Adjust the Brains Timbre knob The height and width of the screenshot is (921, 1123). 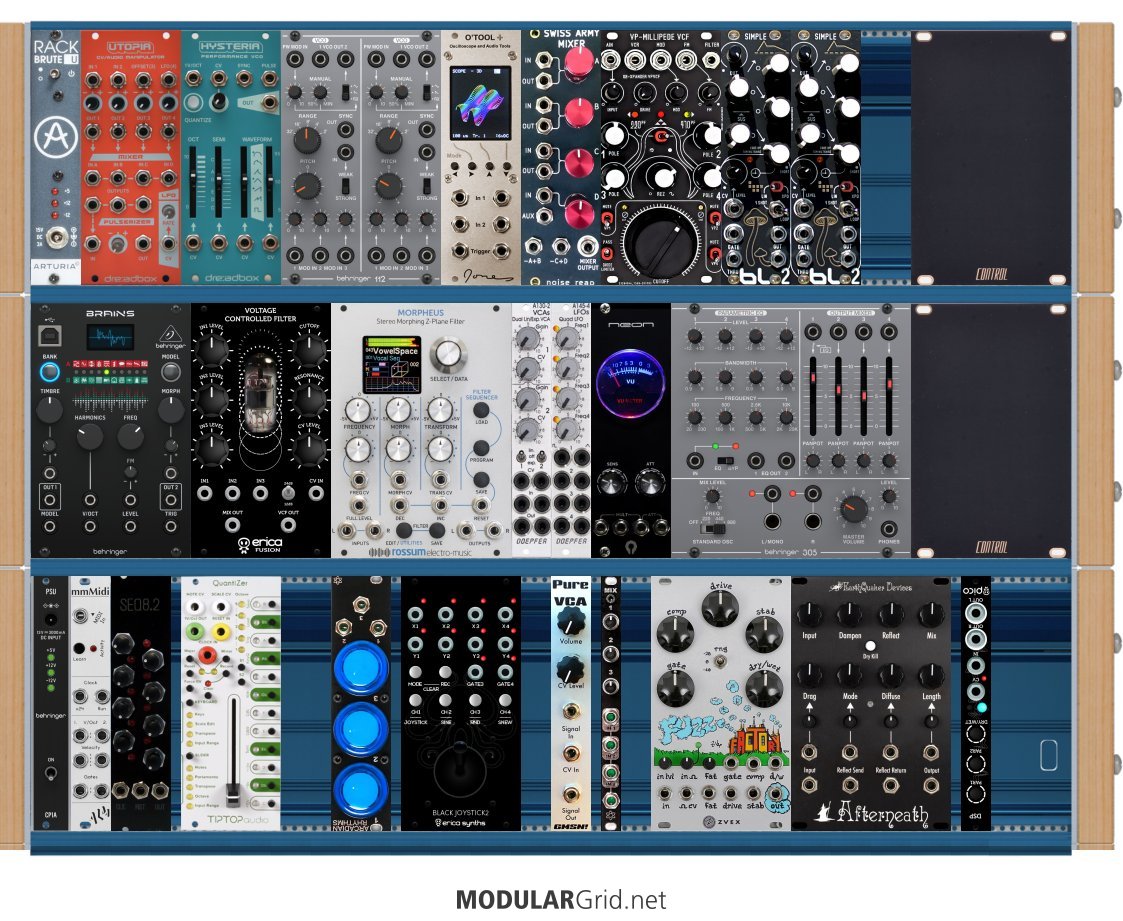pos(49,410)
